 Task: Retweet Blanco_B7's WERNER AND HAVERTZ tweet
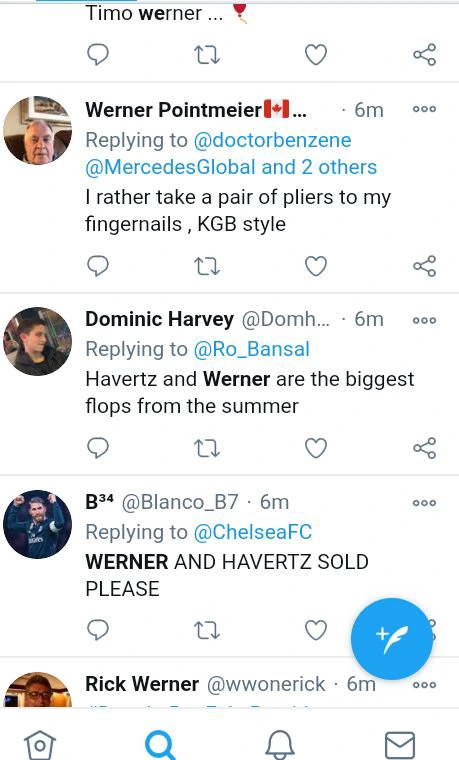[207, 630]
